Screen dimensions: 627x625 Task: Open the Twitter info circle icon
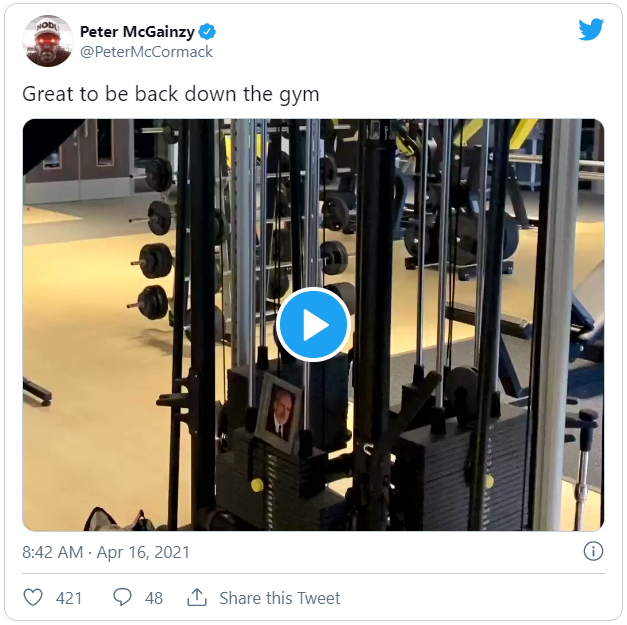tap(593, 551)
